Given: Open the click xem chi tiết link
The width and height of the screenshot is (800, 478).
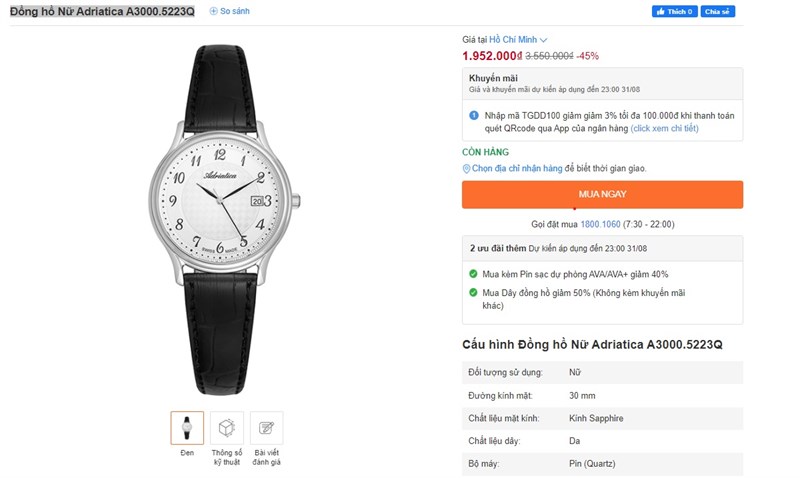Looking at the screenshot, I should pos(664,128).
